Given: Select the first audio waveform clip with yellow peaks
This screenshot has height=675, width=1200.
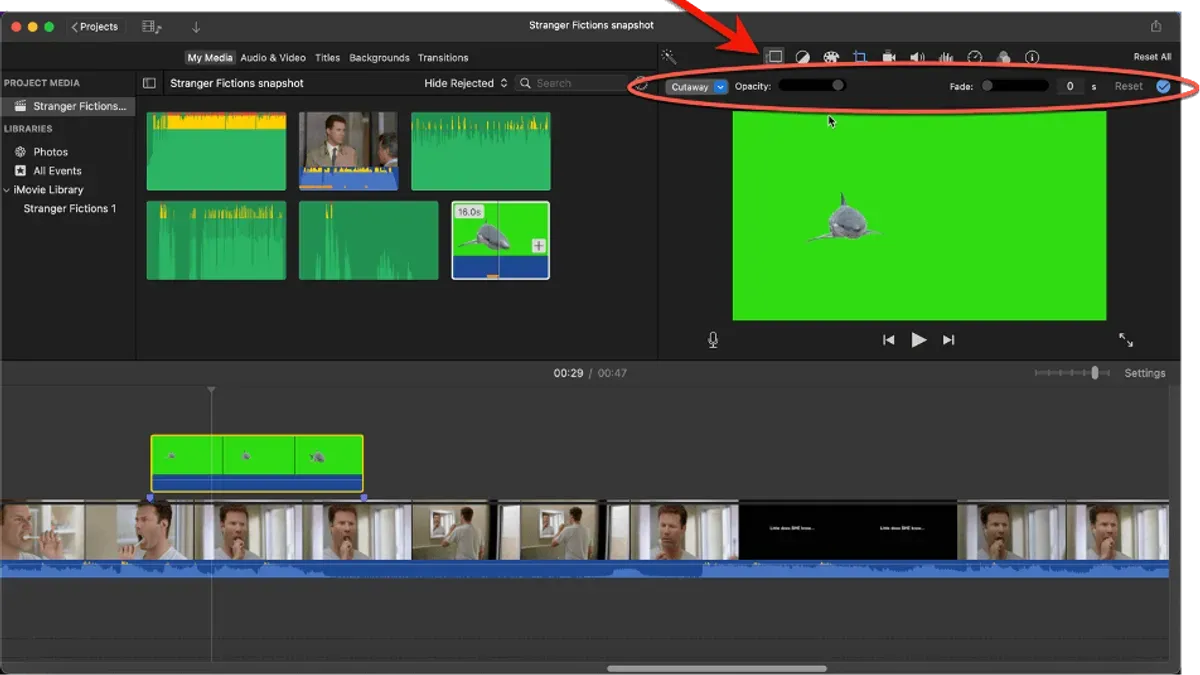Looking at the screenshot, I should coord(216,151).
